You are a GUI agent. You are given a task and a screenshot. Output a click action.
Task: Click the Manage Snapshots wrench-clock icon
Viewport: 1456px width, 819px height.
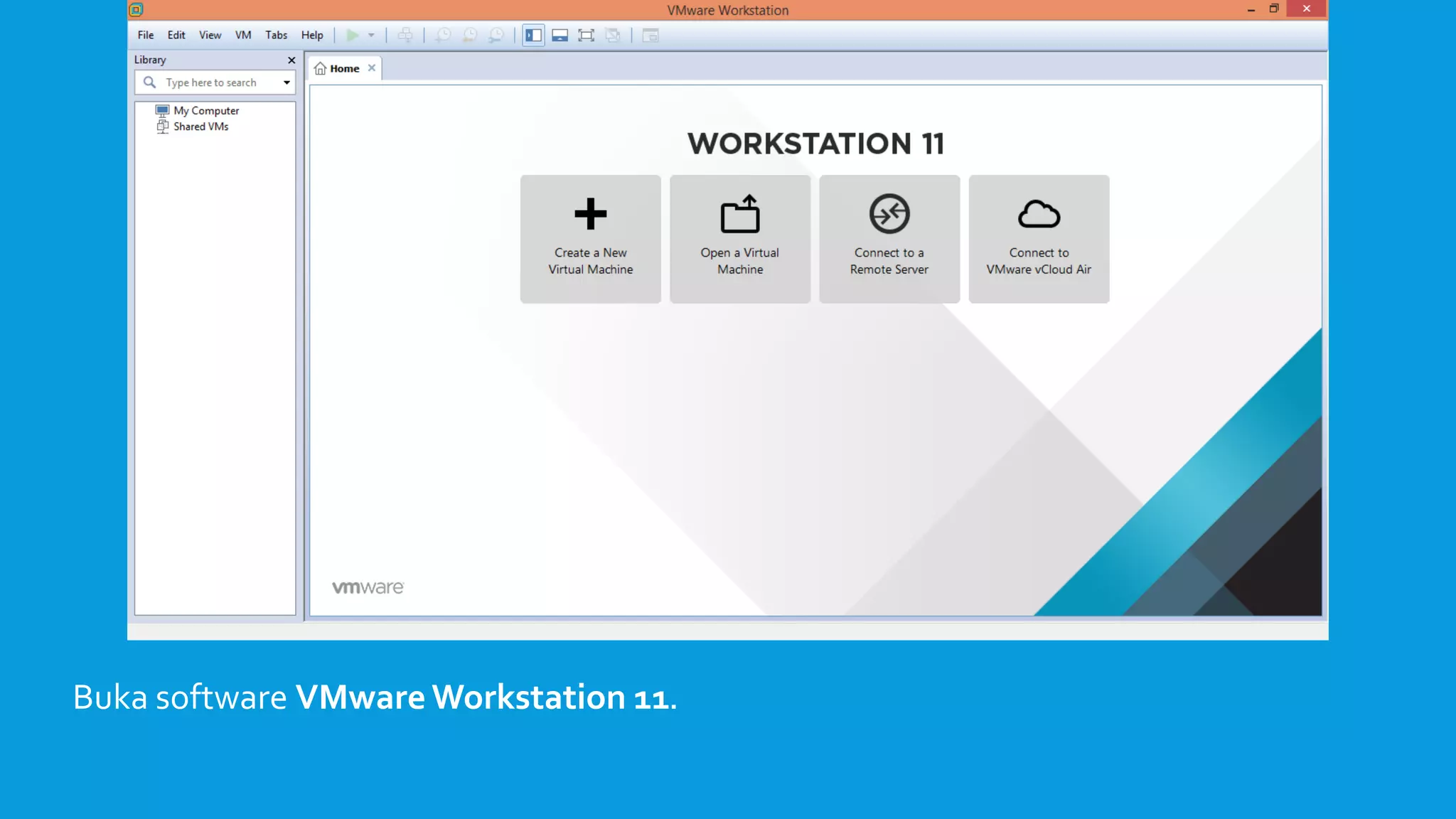point(496,36)
